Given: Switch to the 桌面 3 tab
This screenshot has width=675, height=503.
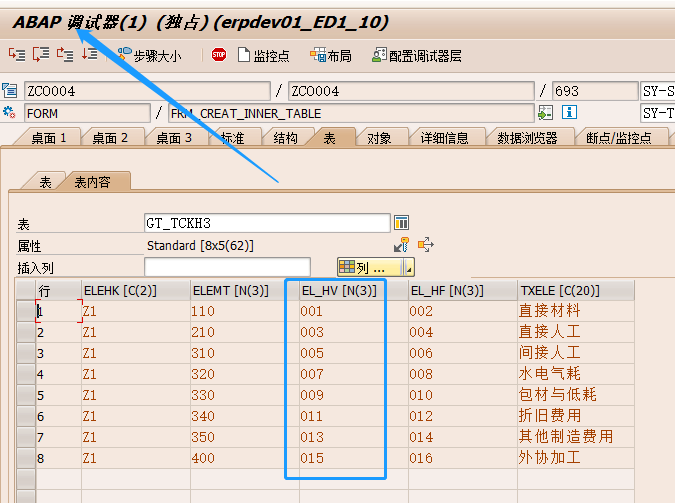Looking at the screenshot, I should [174, 138].
